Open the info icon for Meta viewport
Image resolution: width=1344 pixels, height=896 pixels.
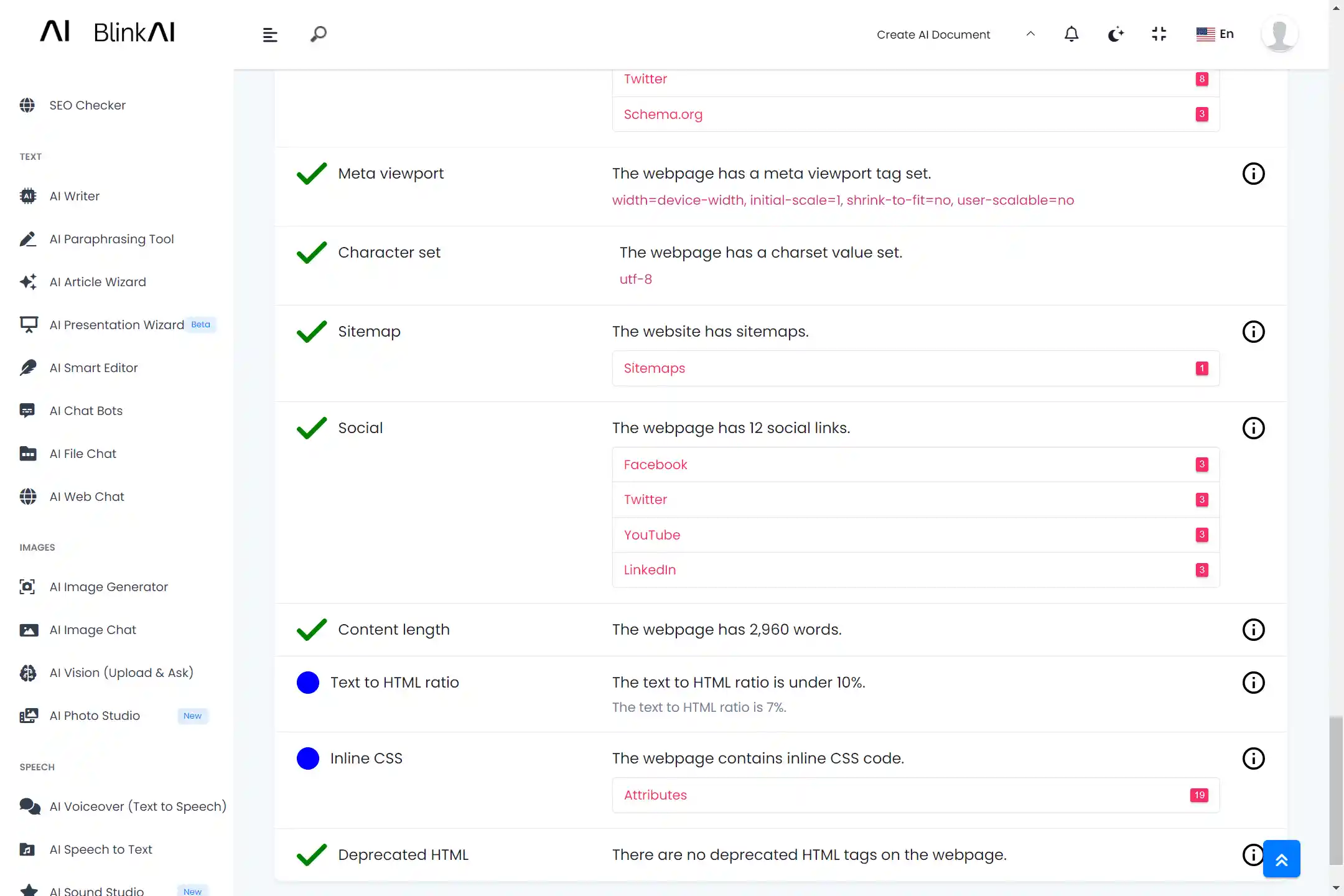(x=1253, y=174)
